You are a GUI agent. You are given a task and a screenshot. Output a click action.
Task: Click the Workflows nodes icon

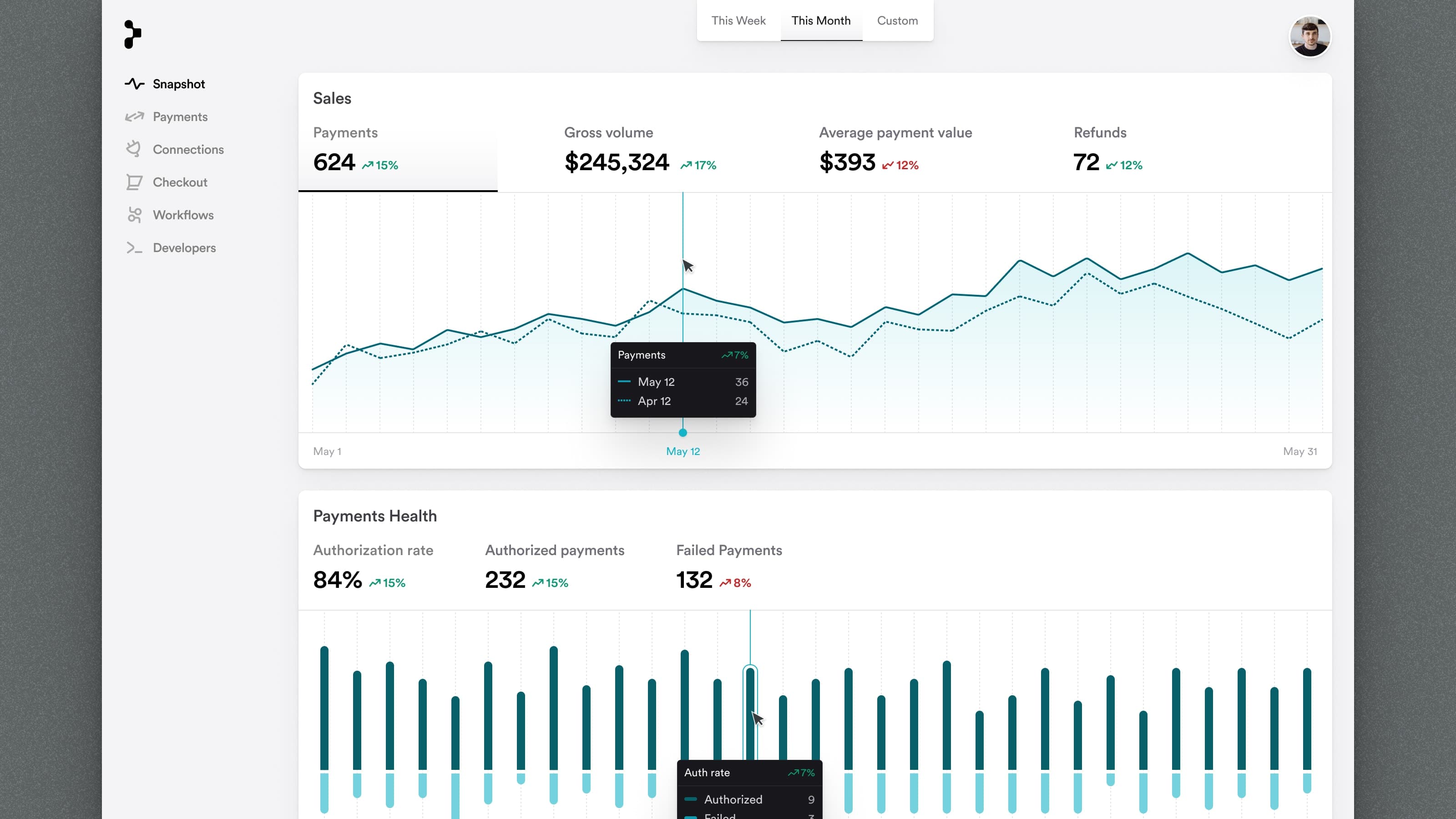click(x=135, y=215)
